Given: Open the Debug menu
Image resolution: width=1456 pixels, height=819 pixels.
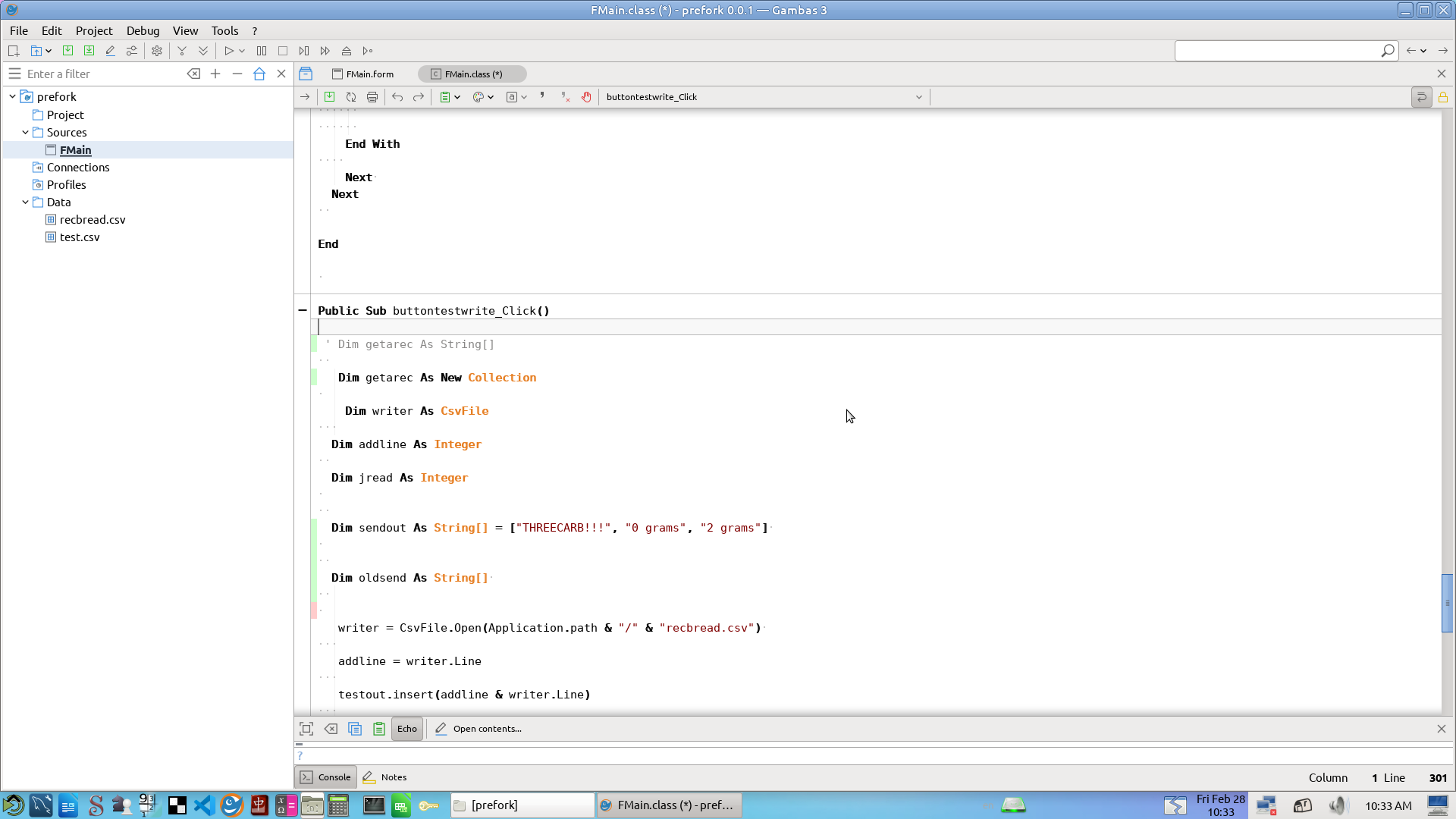Looking at the screenshot, I should click(143, 30).
